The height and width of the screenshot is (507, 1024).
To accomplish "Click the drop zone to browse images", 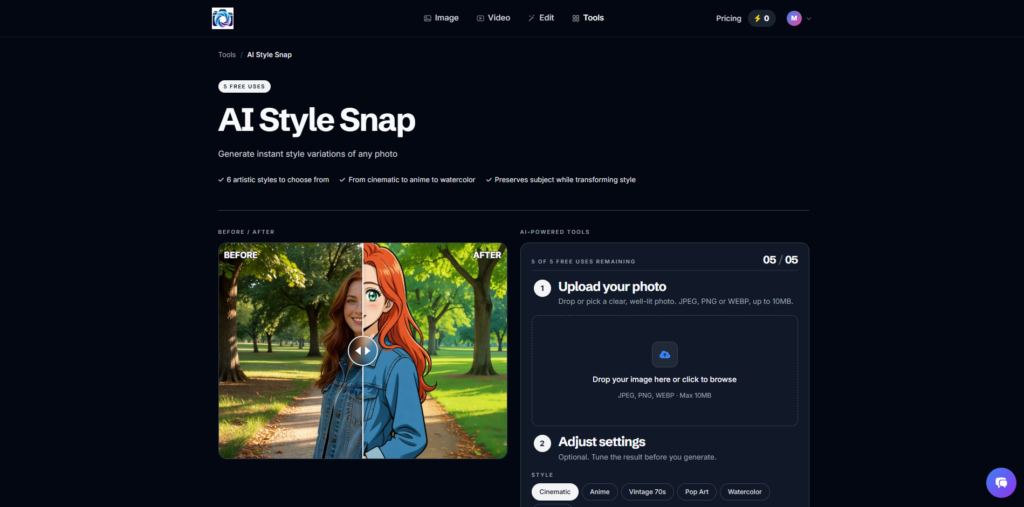I will click(x=664, y=370).
